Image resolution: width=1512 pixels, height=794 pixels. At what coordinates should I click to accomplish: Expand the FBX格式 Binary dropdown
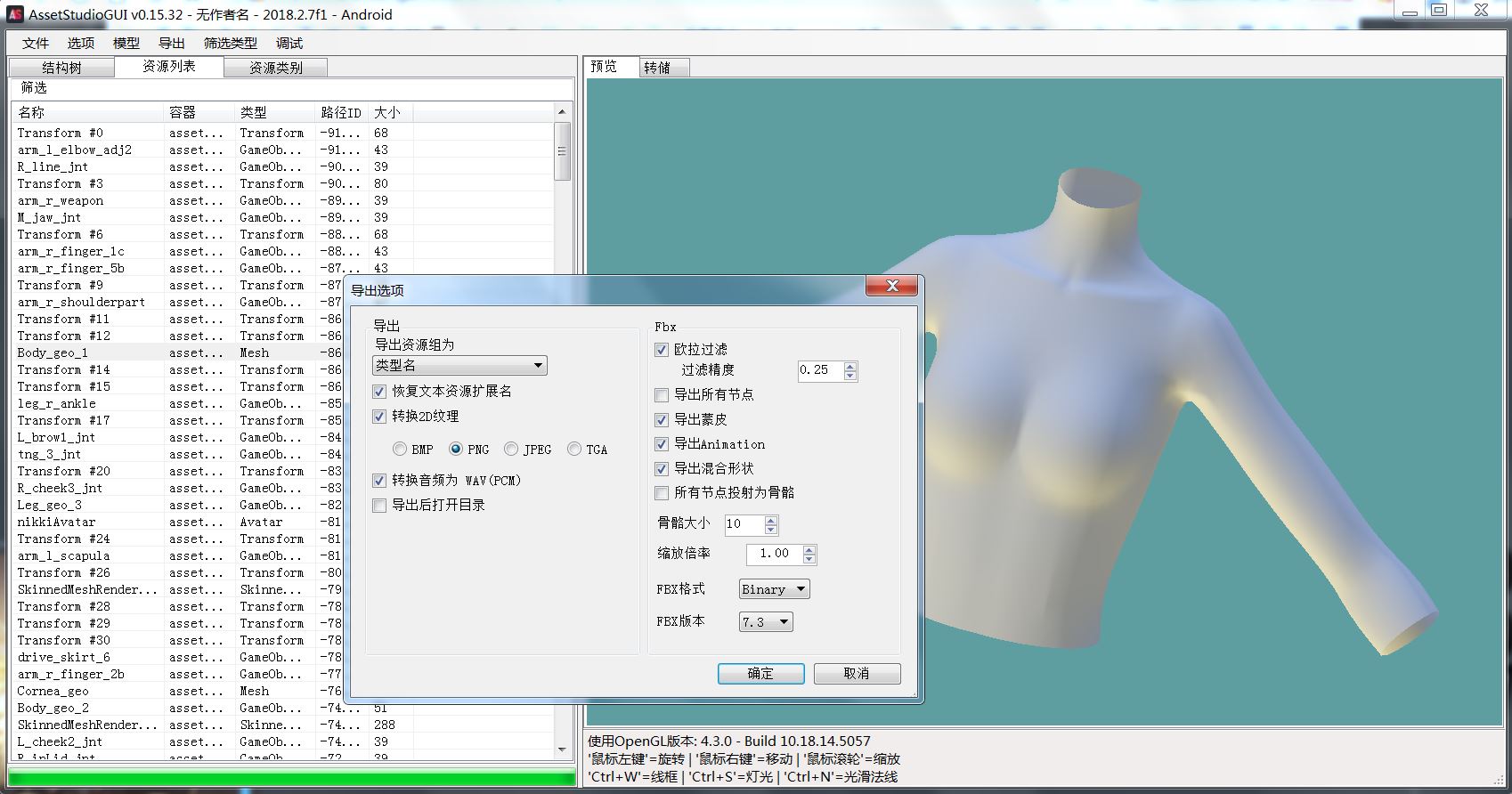[774, 589]
